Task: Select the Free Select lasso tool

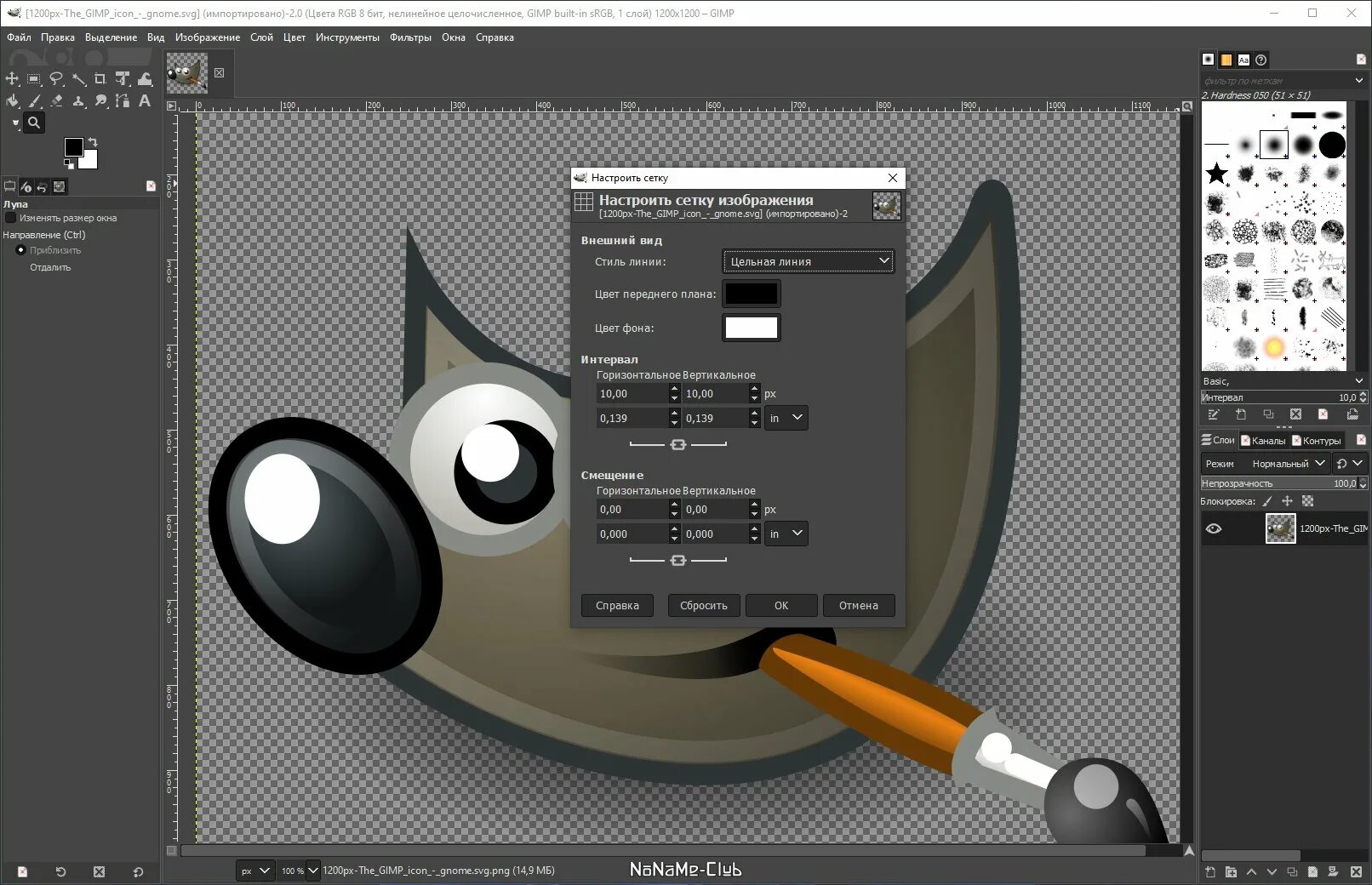Action: coord(56,79)
